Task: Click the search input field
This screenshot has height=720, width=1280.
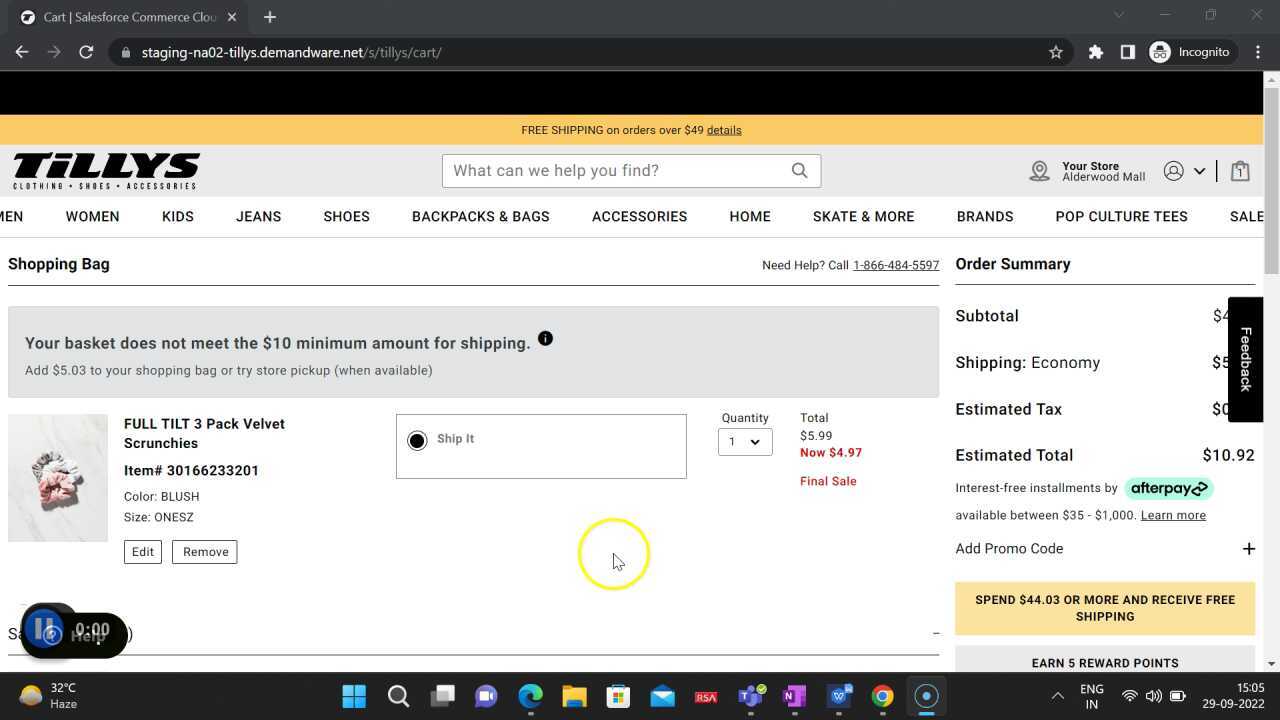Action: tap(615, 171)
